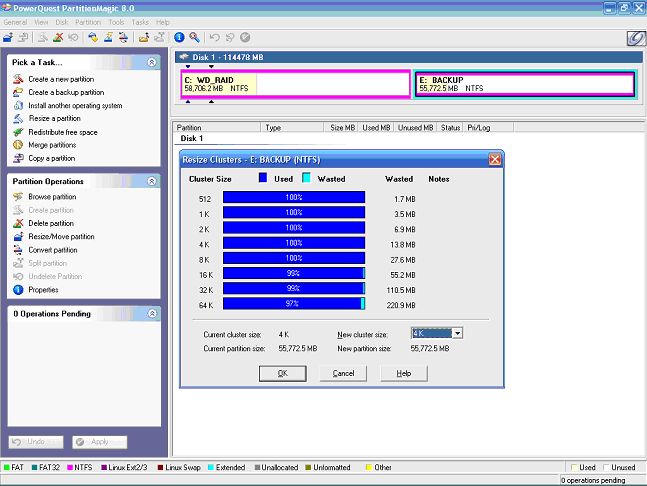Click the Convert partition icon
The width and height of the screenshot is (647, 486).
point(18,250)
